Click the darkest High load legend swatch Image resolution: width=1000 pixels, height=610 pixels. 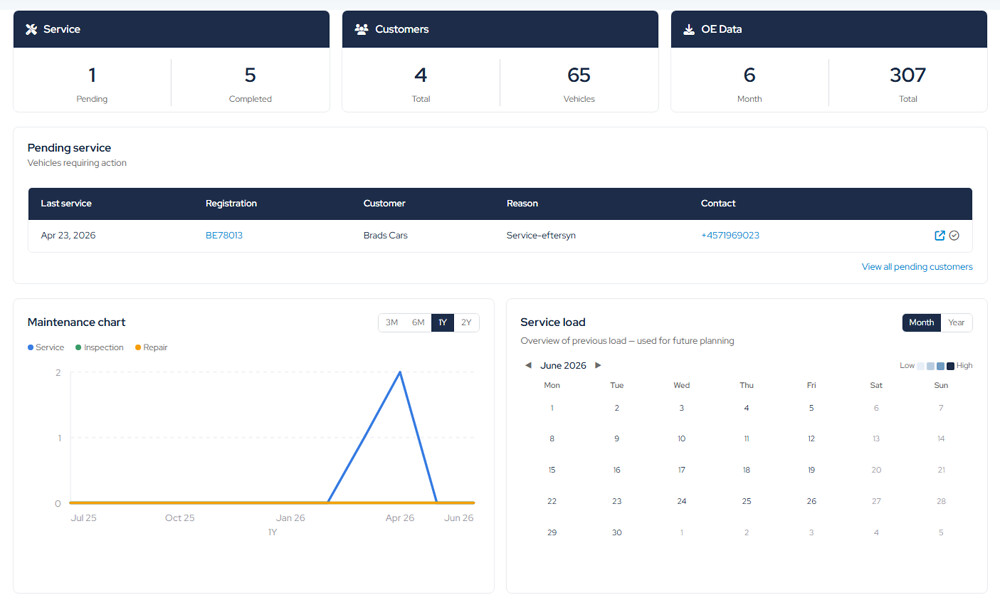(950, 366)
